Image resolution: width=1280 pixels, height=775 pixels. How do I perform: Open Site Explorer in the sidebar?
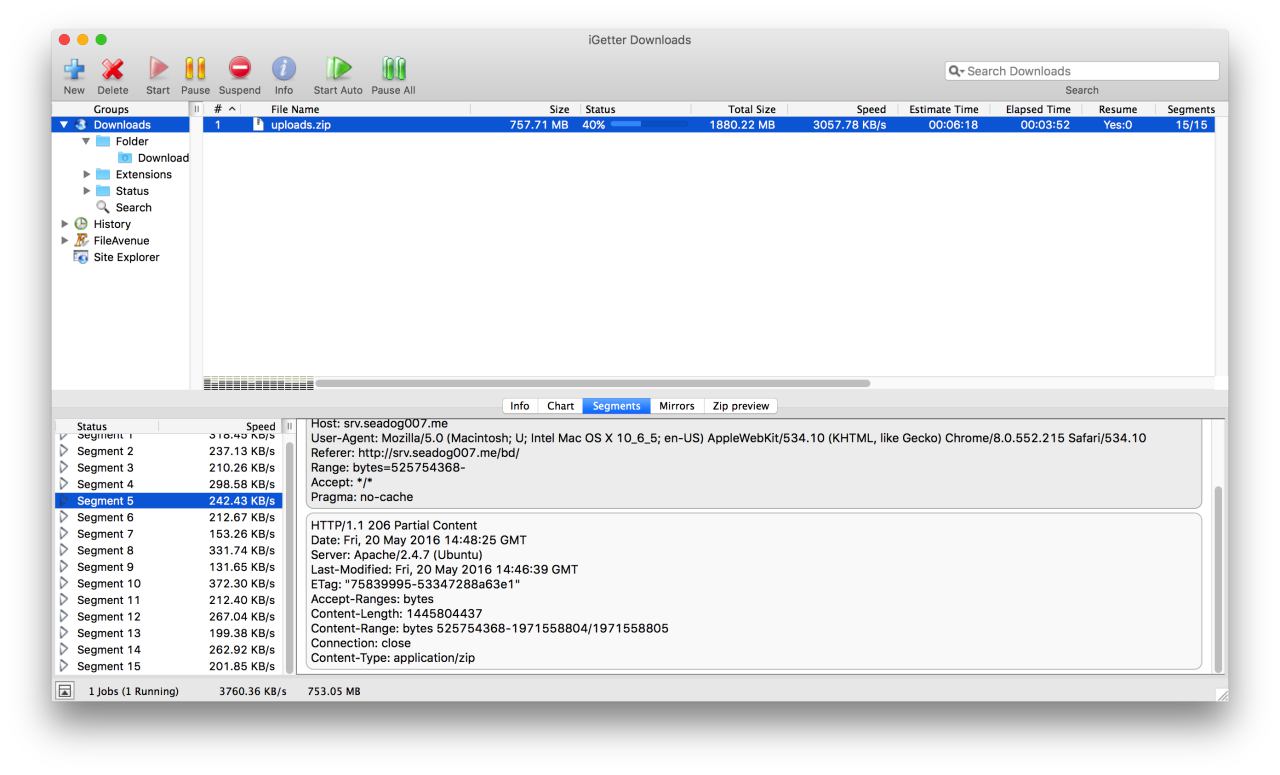pos(126,257)
